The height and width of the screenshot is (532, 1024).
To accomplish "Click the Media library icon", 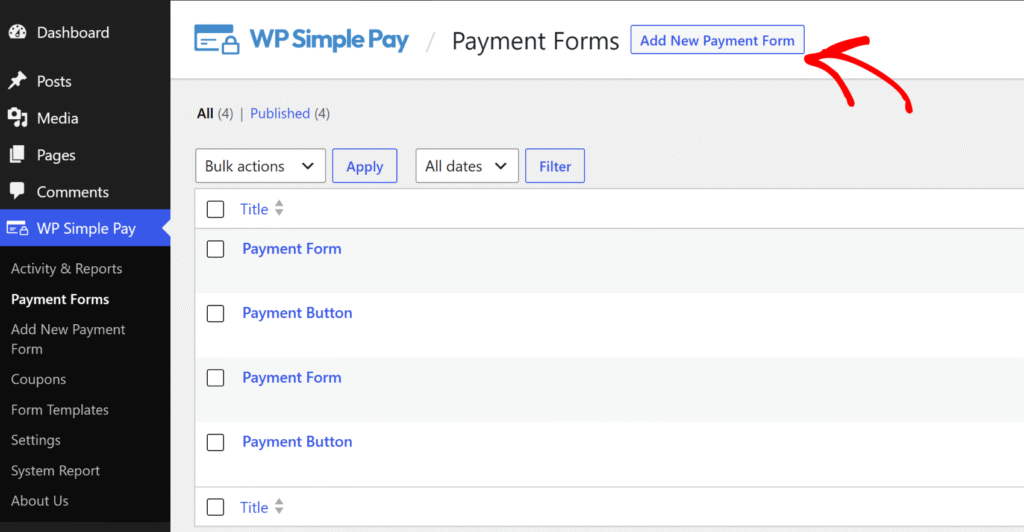I will [x=18, y=118].
